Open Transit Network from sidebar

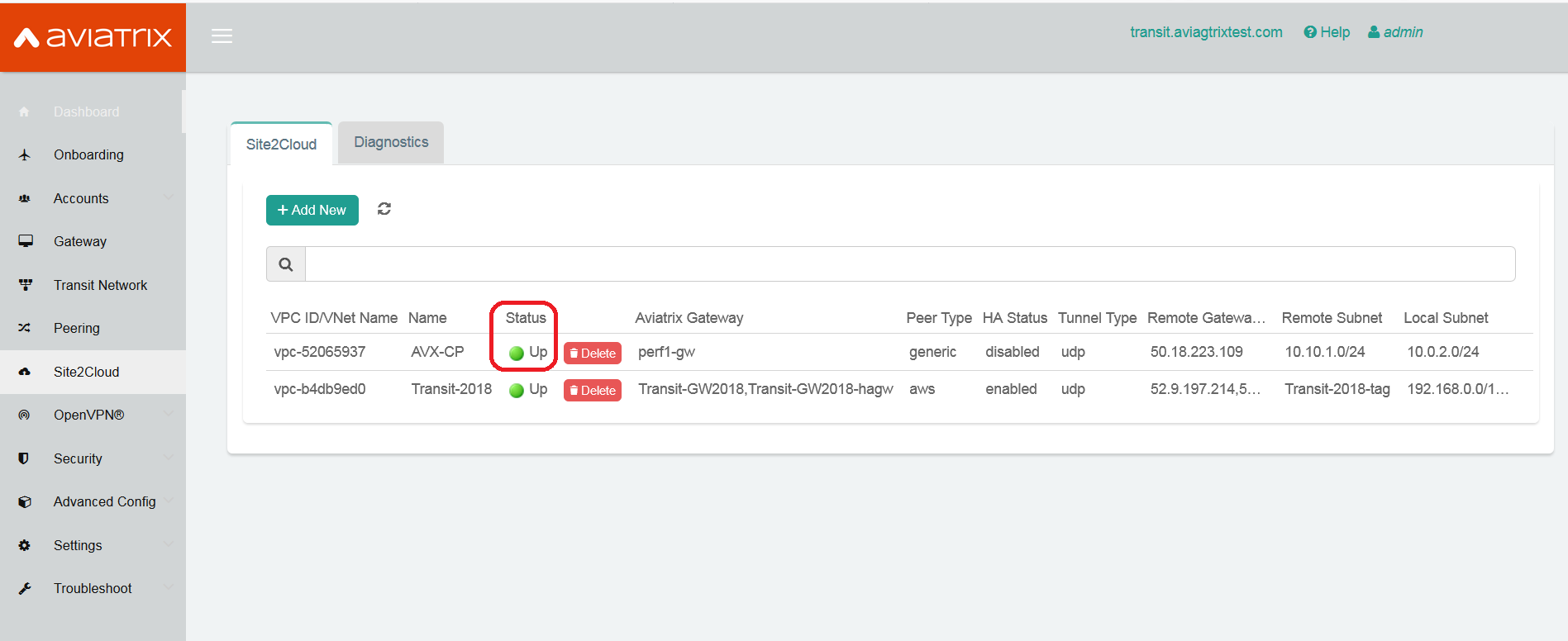pos(100,285)
